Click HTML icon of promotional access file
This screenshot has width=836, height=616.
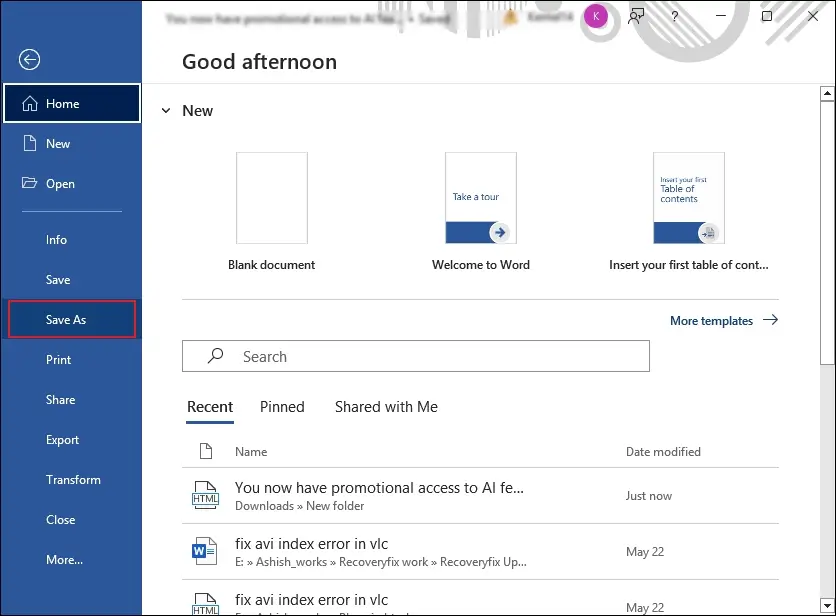[x=205, y=495]
